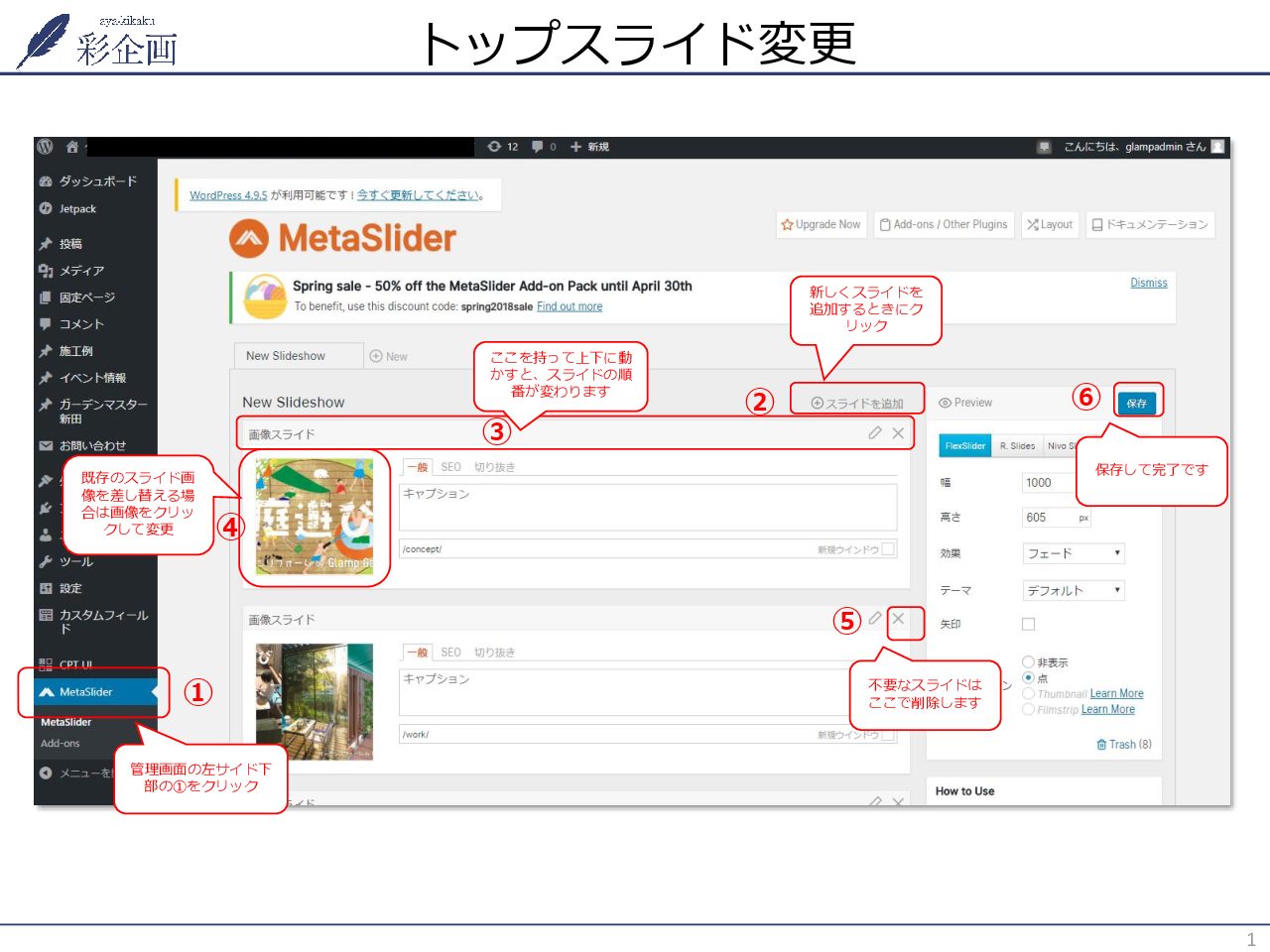The height and width of the screenshot is (952, 1270).
Task: Click the second slide patio thumbnail
Action: [315, 702]
